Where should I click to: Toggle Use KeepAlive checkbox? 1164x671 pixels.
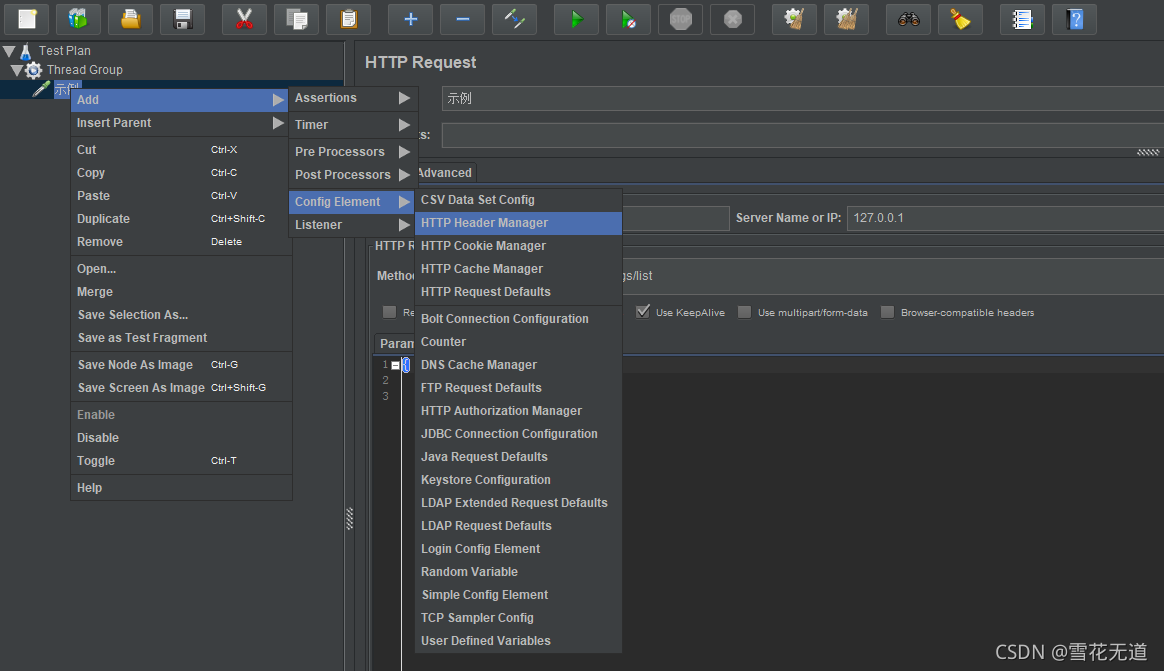643,312
